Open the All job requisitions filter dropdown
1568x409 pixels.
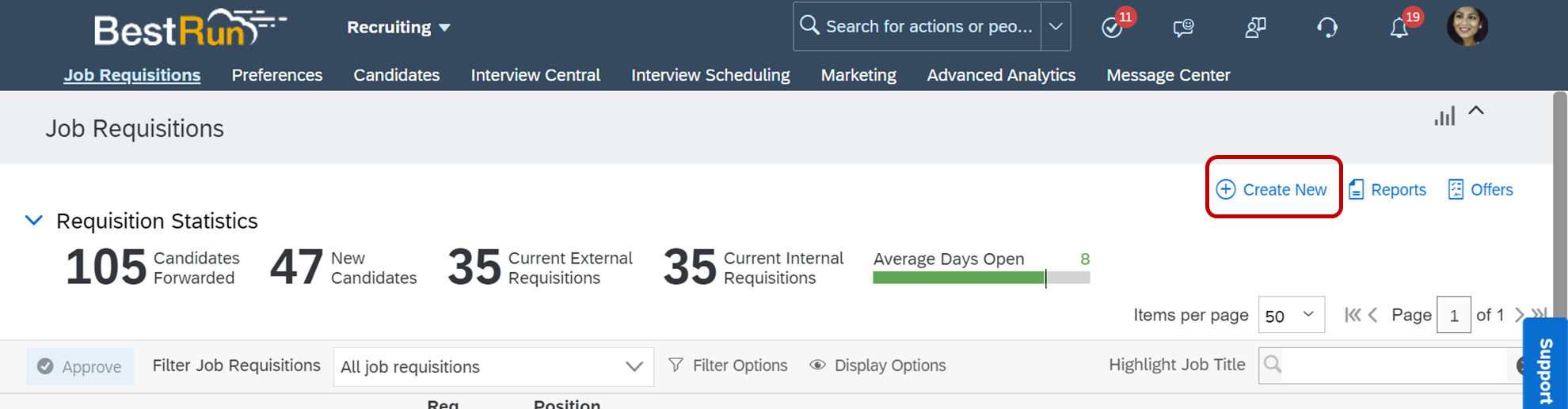493,366
